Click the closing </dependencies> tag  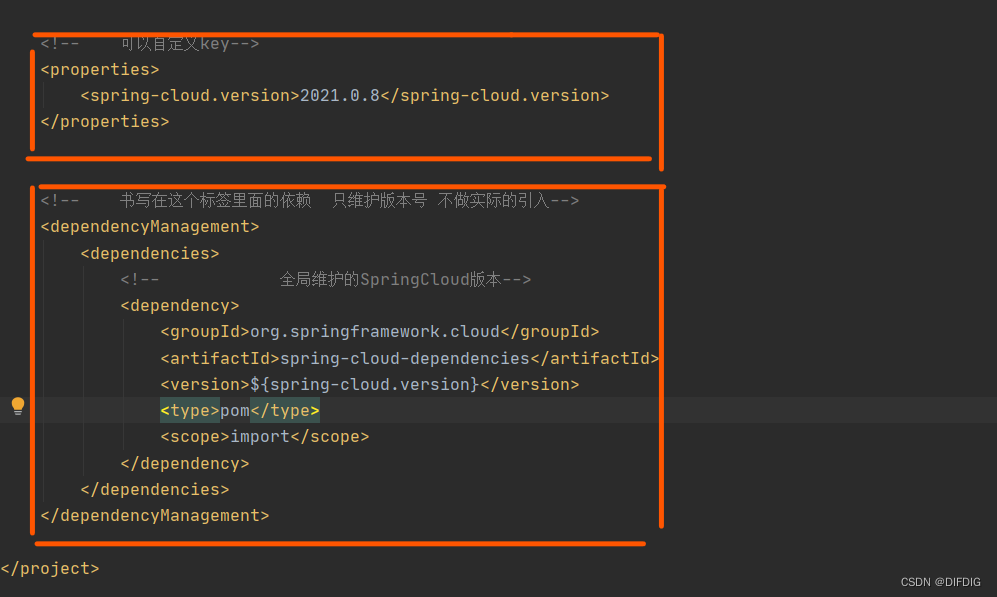click(155, 490)
